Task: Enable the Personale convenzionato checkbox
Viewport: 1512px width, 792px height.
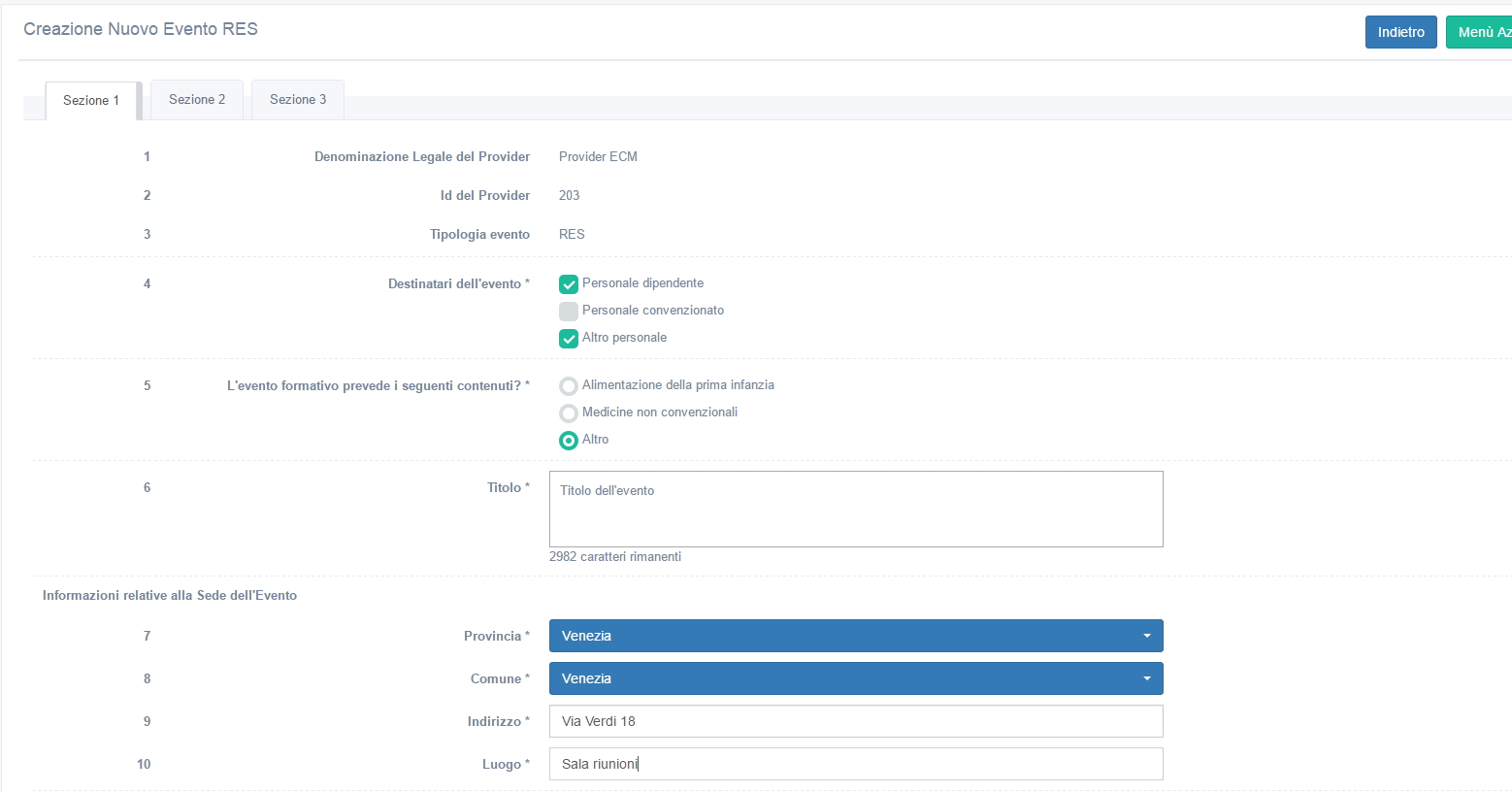Action: (569, 312)
